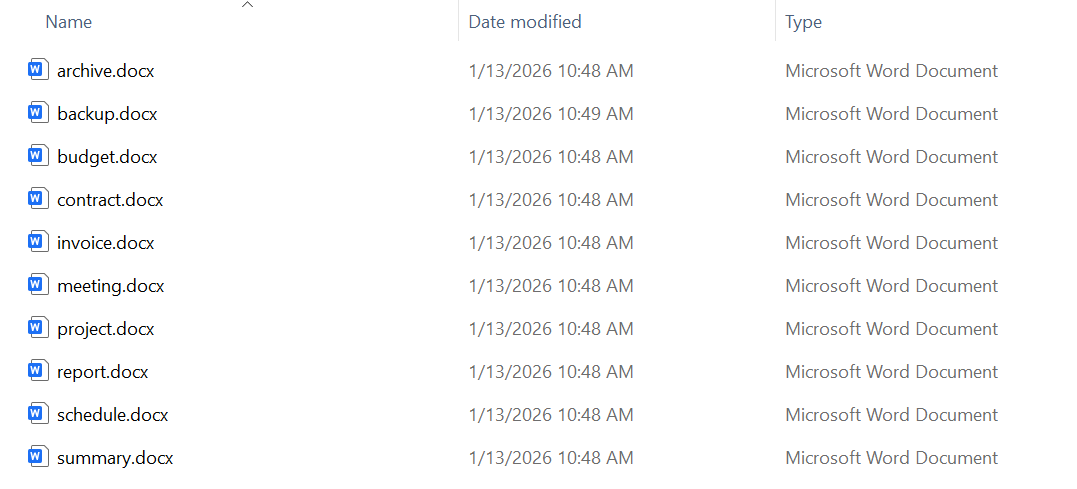Click the Word icon next to budget.docx
Viewport: 1077px width, 489px height.
tap(38, 156)
